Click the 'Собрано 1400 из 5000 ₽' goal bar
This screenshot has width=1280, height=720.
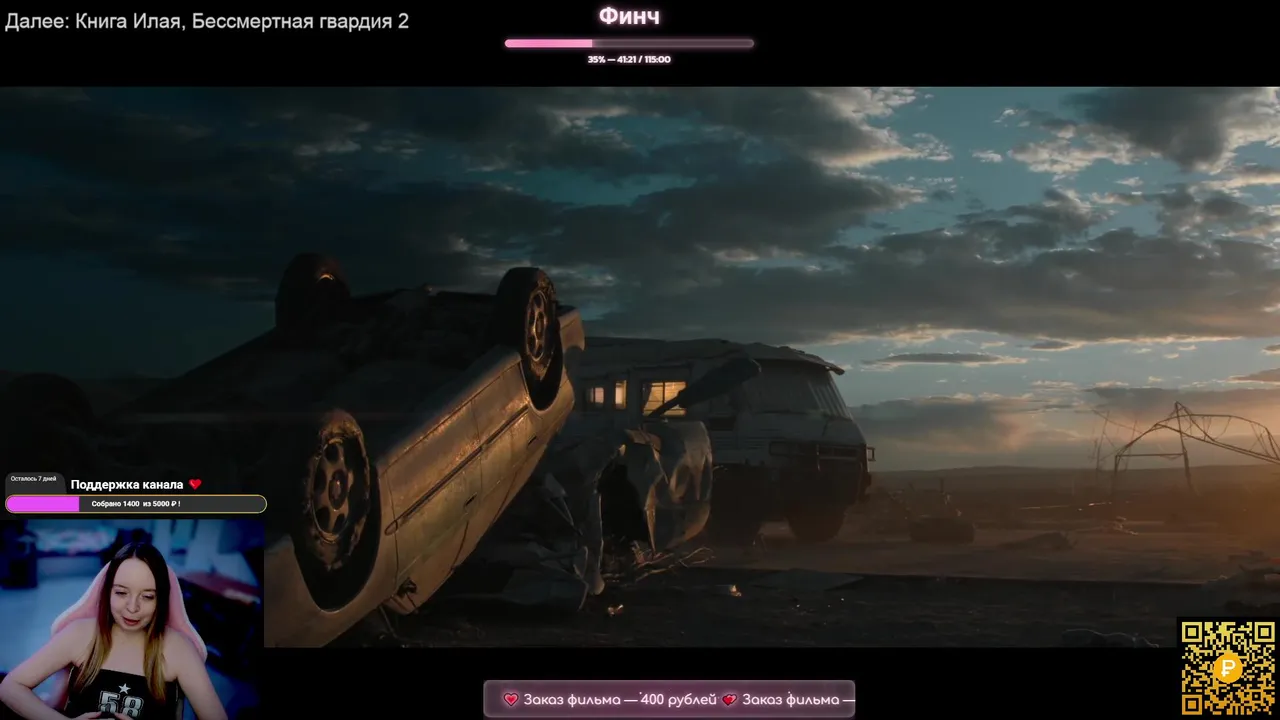(x=136, y=504)
